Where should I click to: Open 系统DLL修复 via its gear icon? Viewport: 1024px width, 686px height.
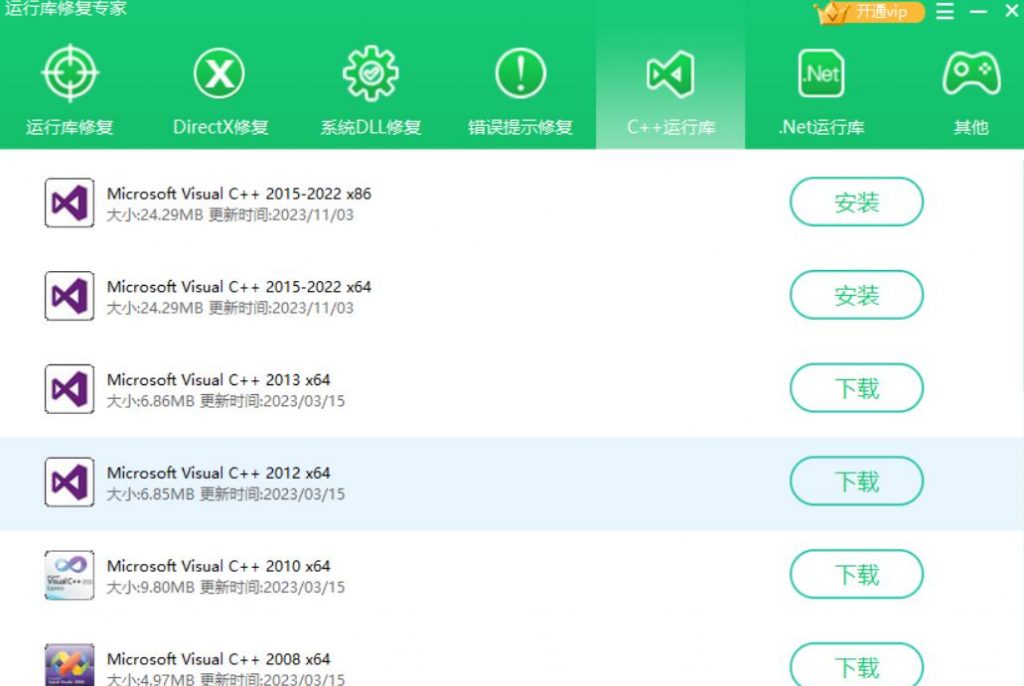pyautogui.click(x=368, y=72)
